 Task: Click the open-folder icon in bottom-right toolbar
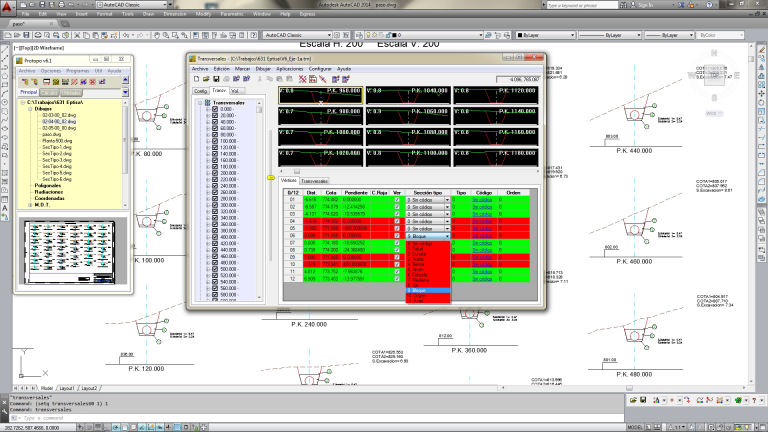[633, 400]
